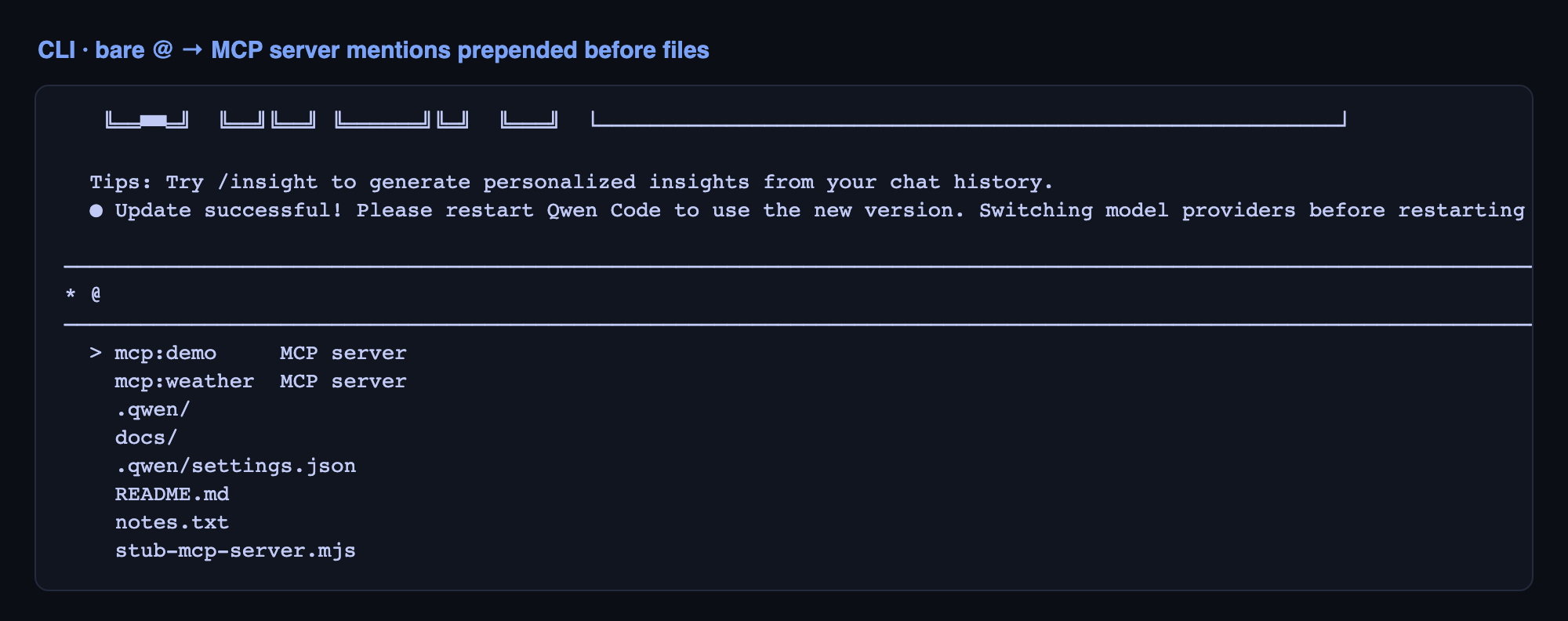The height and width of the screenshot is (621, 1568).
Task: Pick README.md from the suggestions
Action: (x=172, y=494)
